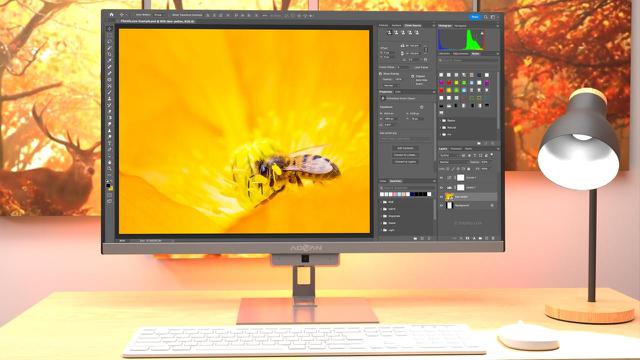Select the Rectangular Marquee tool
Image resolution: width=640 pixels, height=360 pixels.
point(109,36)
